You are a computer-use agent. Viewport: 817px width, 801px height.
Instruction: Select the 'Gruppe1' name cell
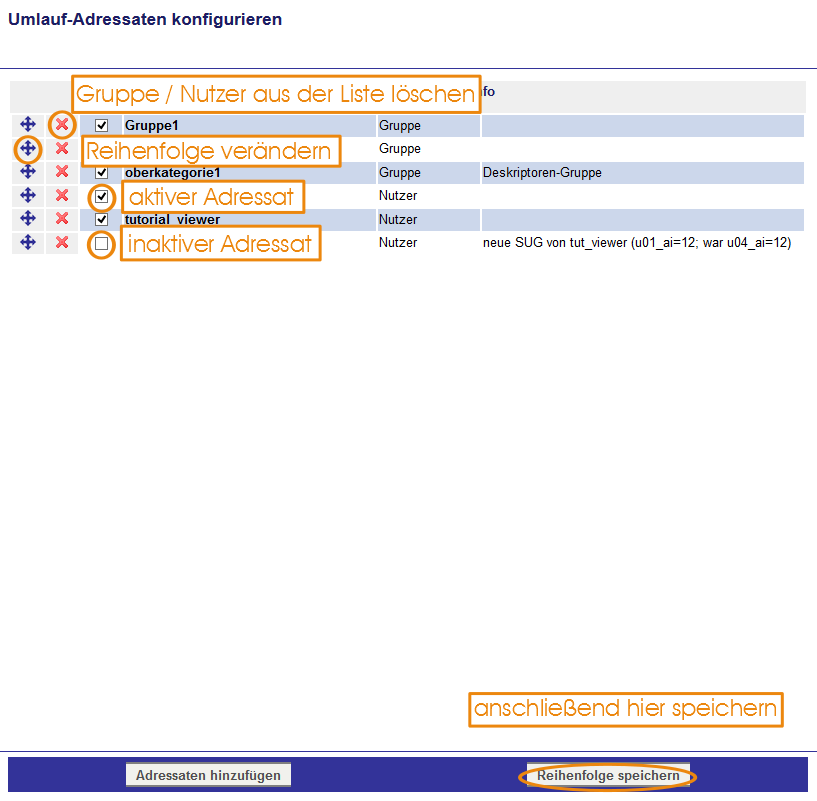tap(249, 126)
